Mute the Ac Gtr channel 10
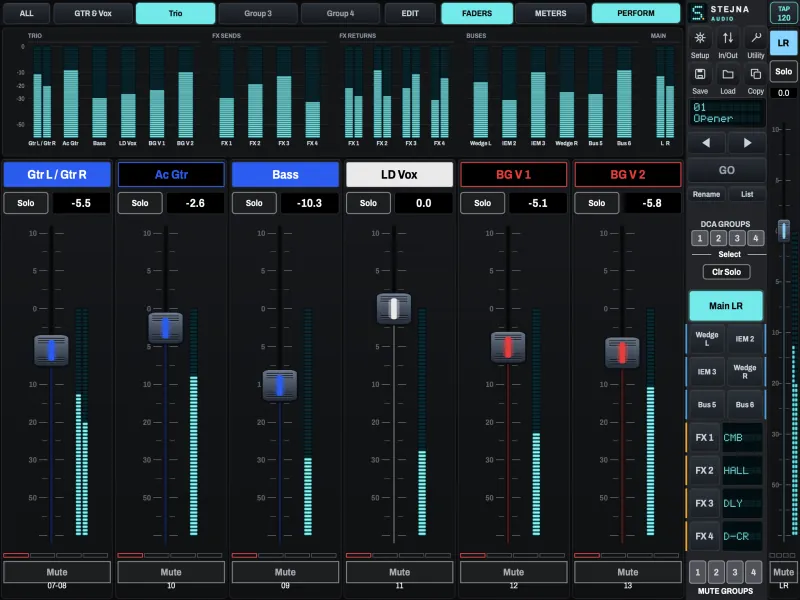Screen dimensions: 800x600 [x=171, y=572]
